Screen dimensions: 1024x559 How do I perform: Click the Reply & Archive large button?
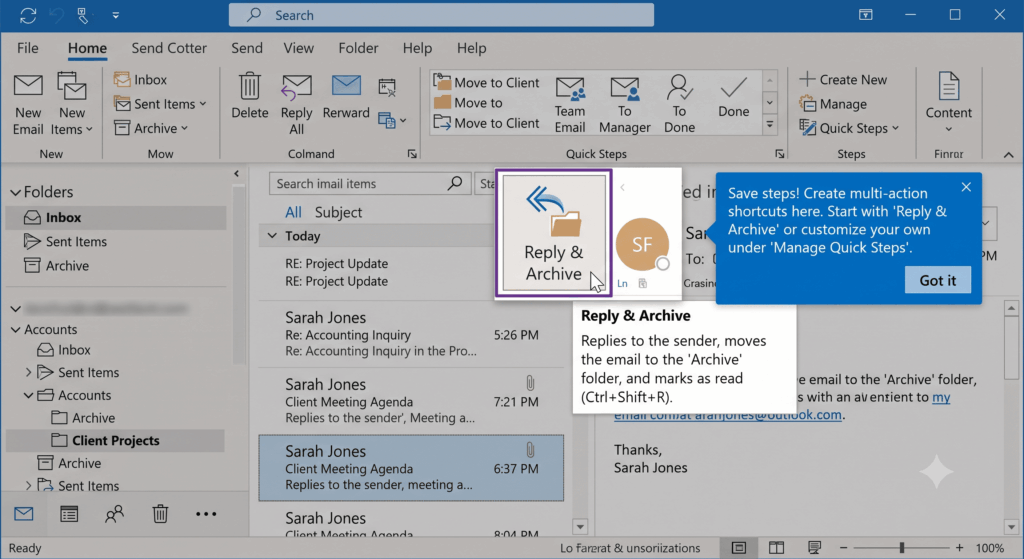coord(553,233)
